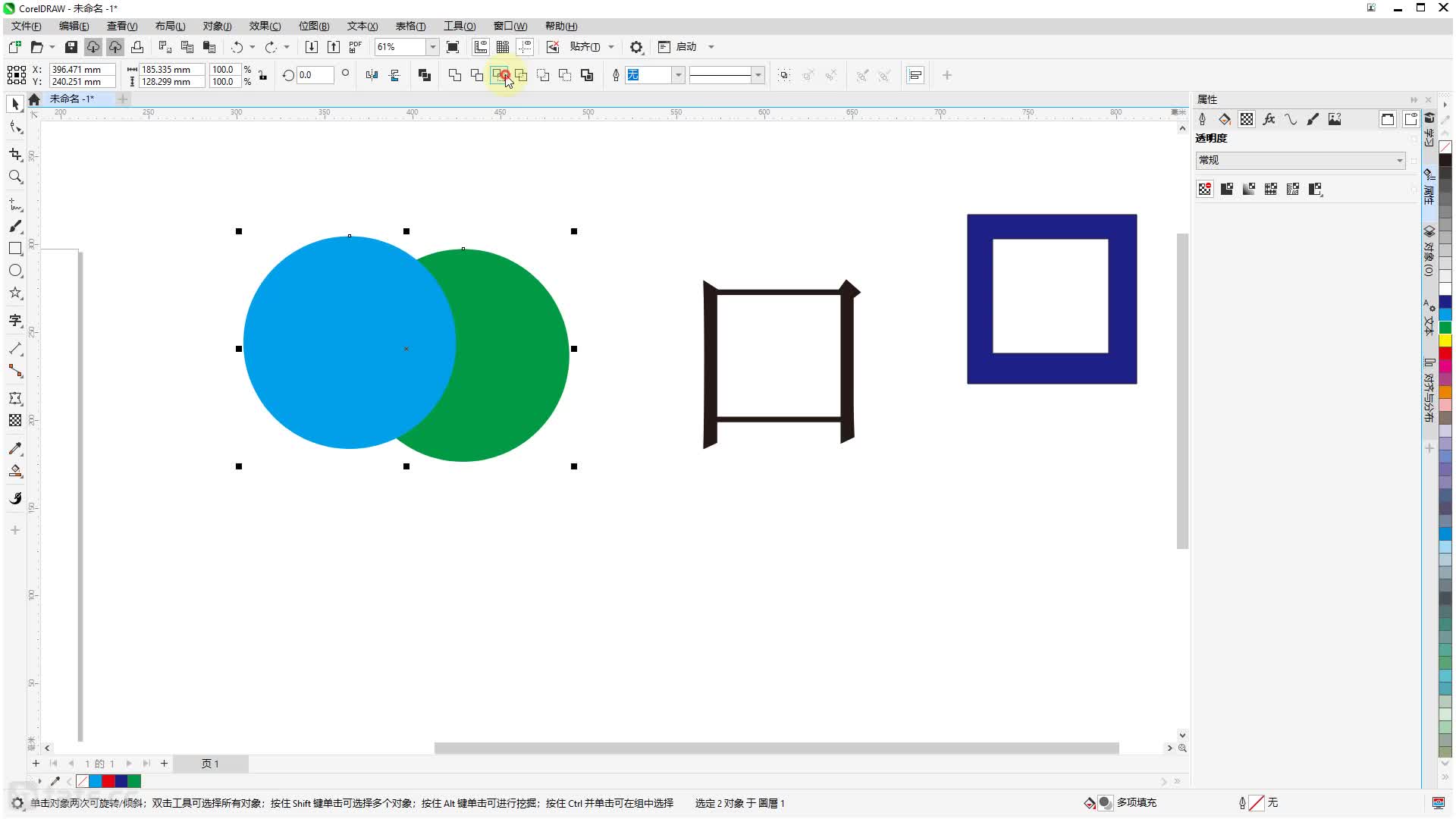Screen dimensions: 1456x819
Task: Select the Eyedropper tool
Action: [15, 449]
